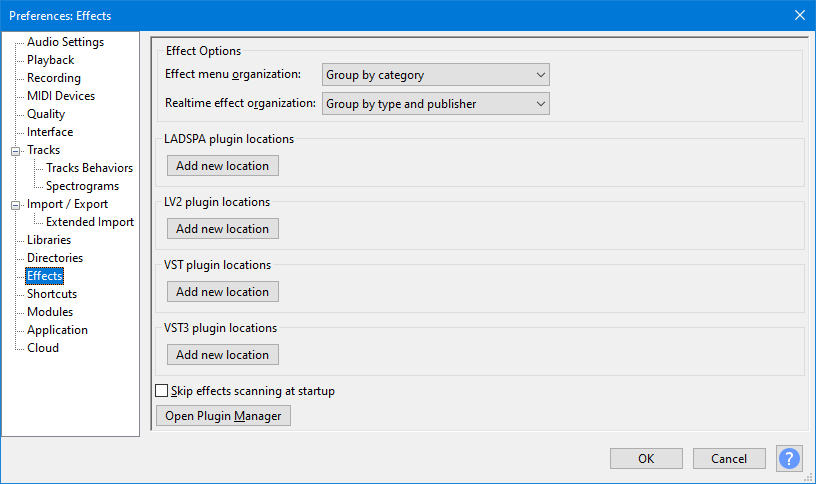816x484 pixels.
Task: Collapse the Tracks tree node
Action: tap(16, 151)
